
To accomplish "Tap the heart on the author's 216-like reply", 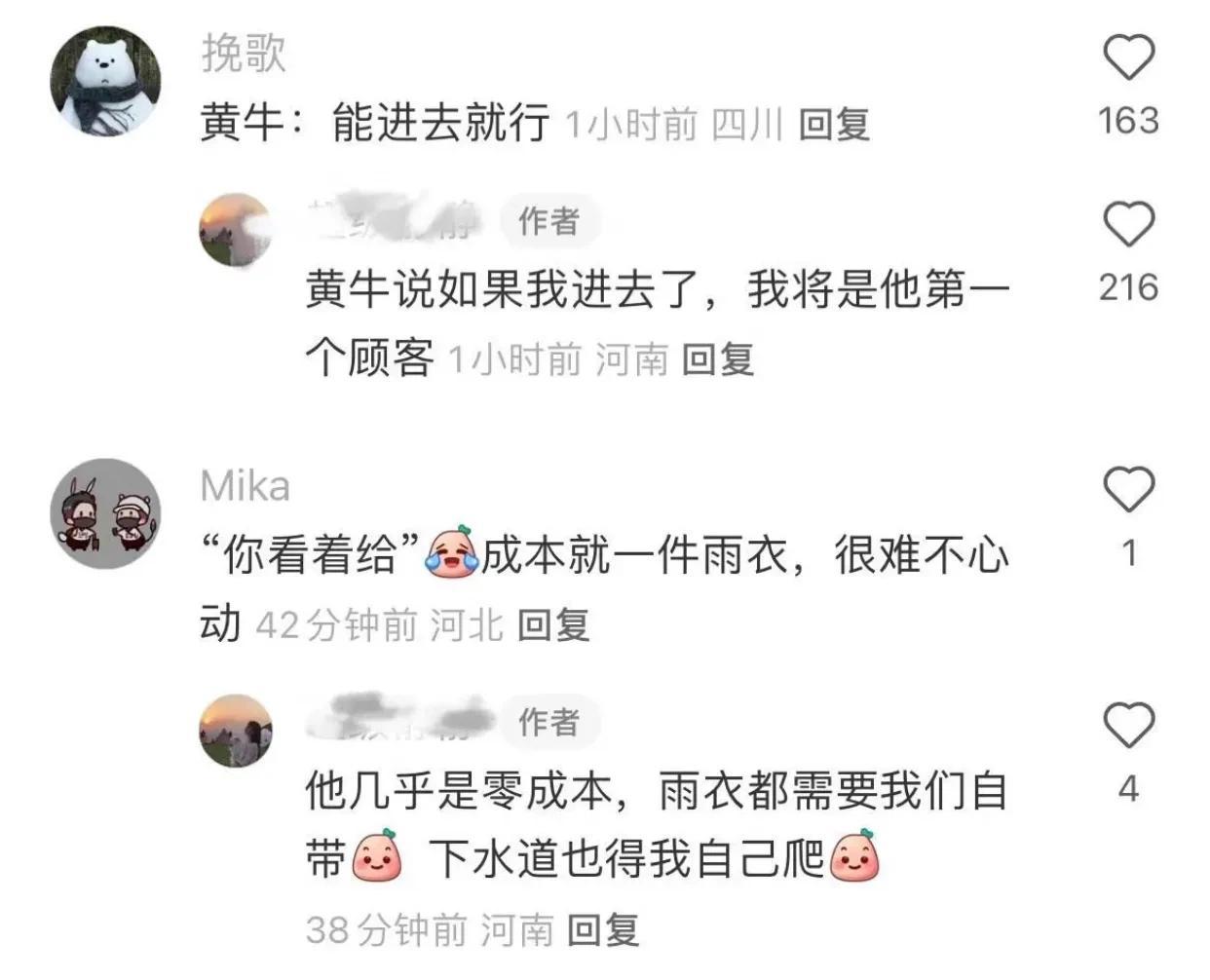I will 1128,223.
